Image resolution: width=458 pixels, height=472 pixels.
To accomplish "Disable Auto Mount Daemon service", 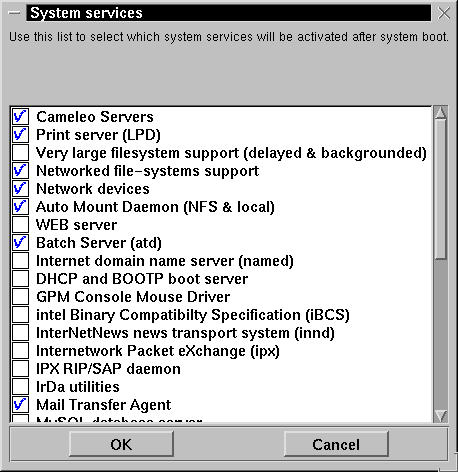I will tap(21, 207).
